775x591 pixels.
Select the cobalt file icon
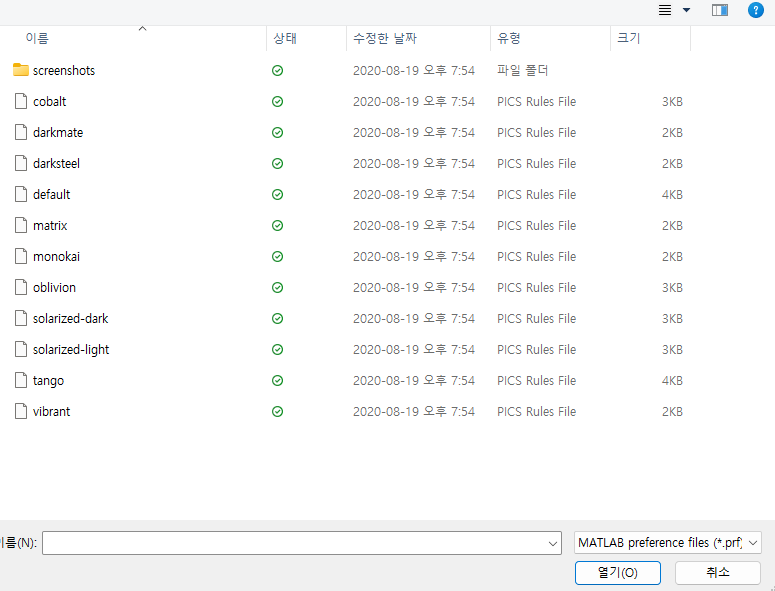click(x=21, y=101)
